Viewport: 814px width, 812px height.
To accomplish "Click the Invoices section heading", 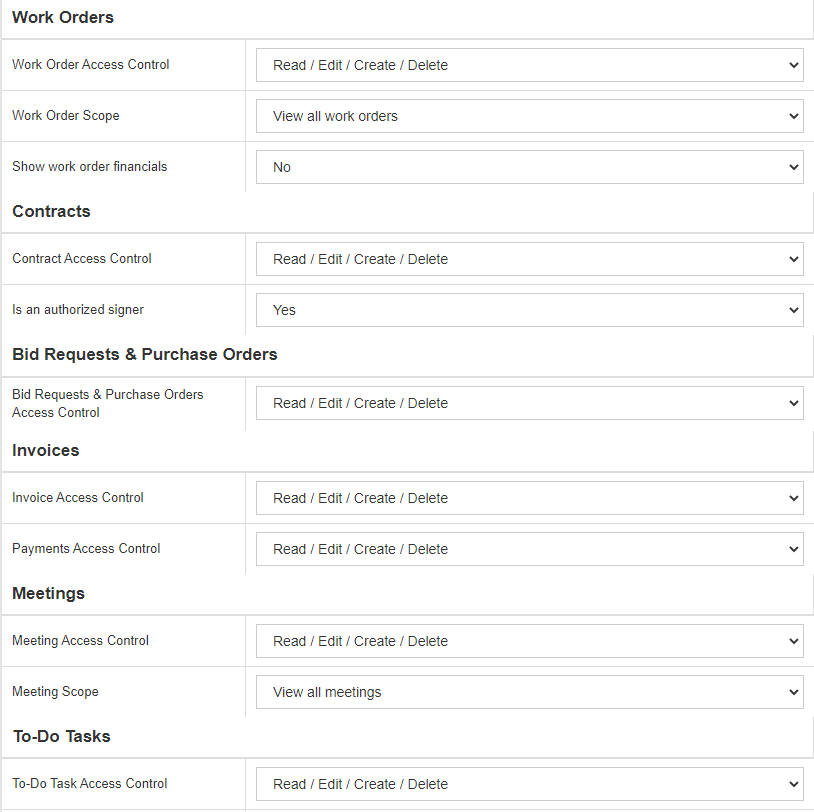I will (45, 450).
